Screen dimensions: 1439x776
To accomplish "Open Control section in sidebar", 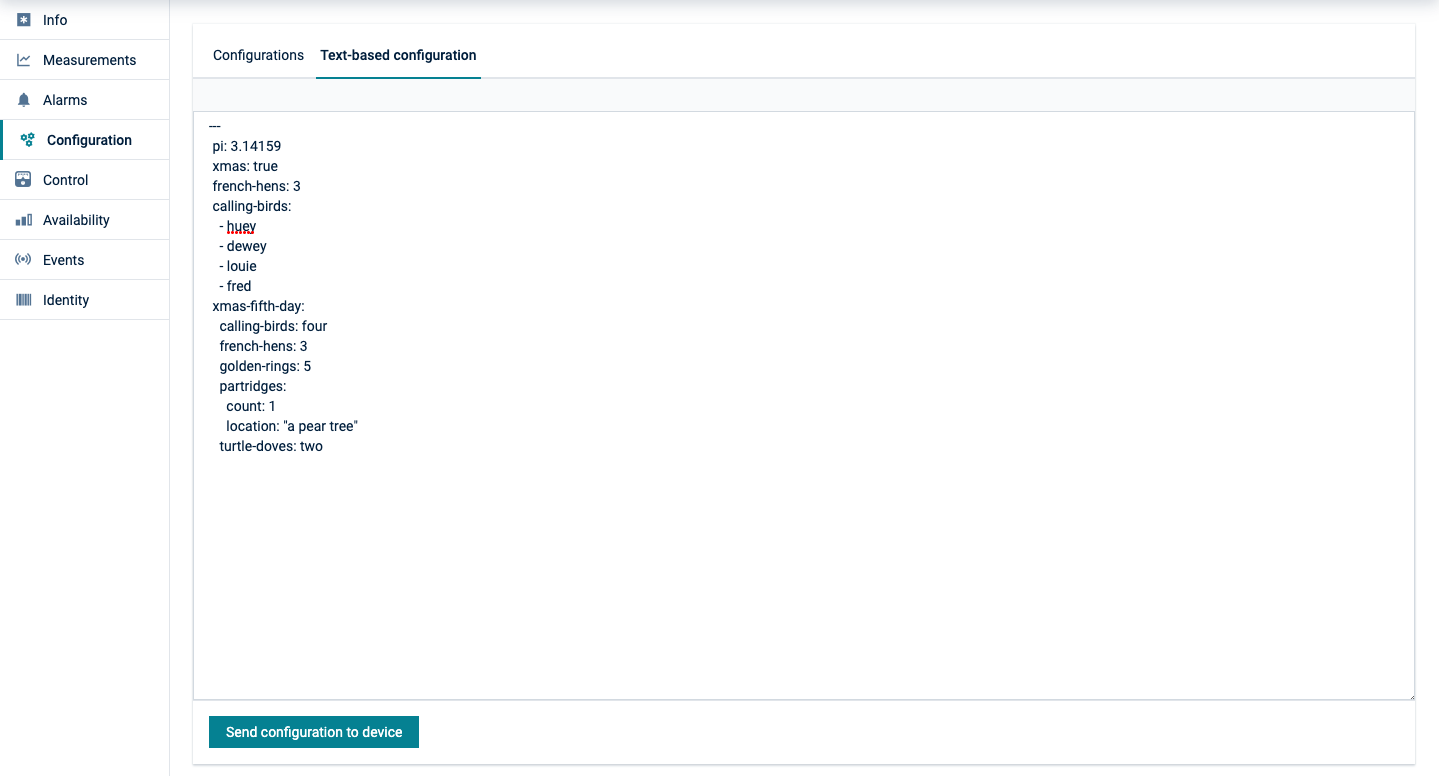I will (84, 180).
